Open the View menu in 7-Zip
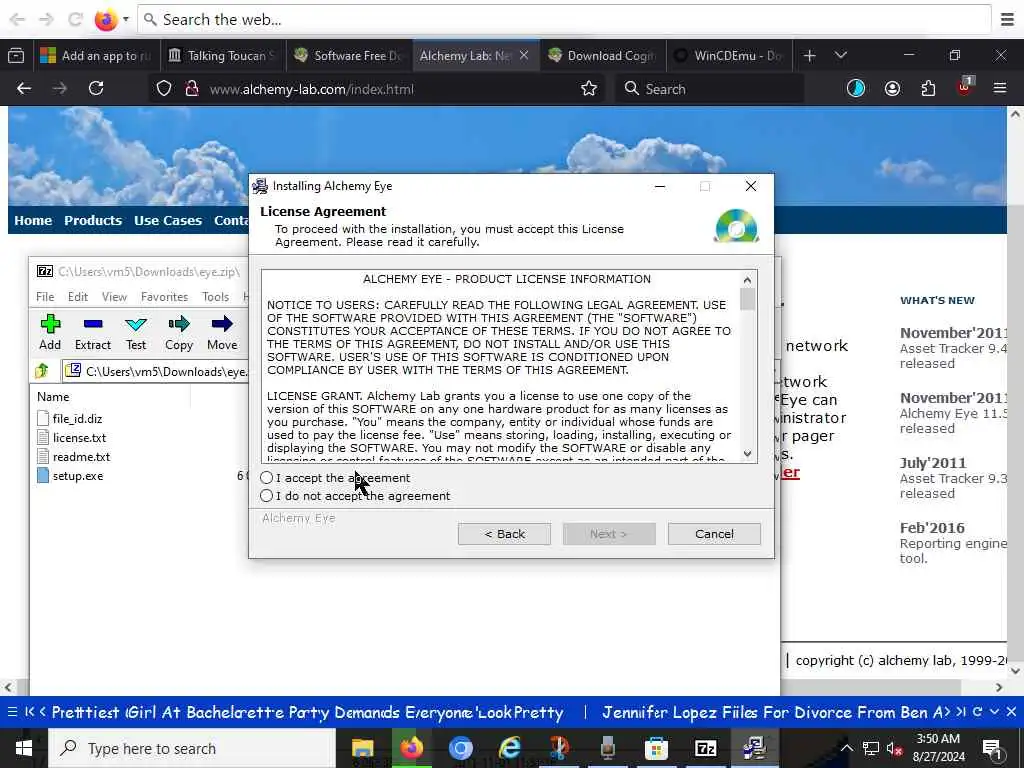Image resolution: width=1024 pixels, height=768 pixels. tap(114, 296)
